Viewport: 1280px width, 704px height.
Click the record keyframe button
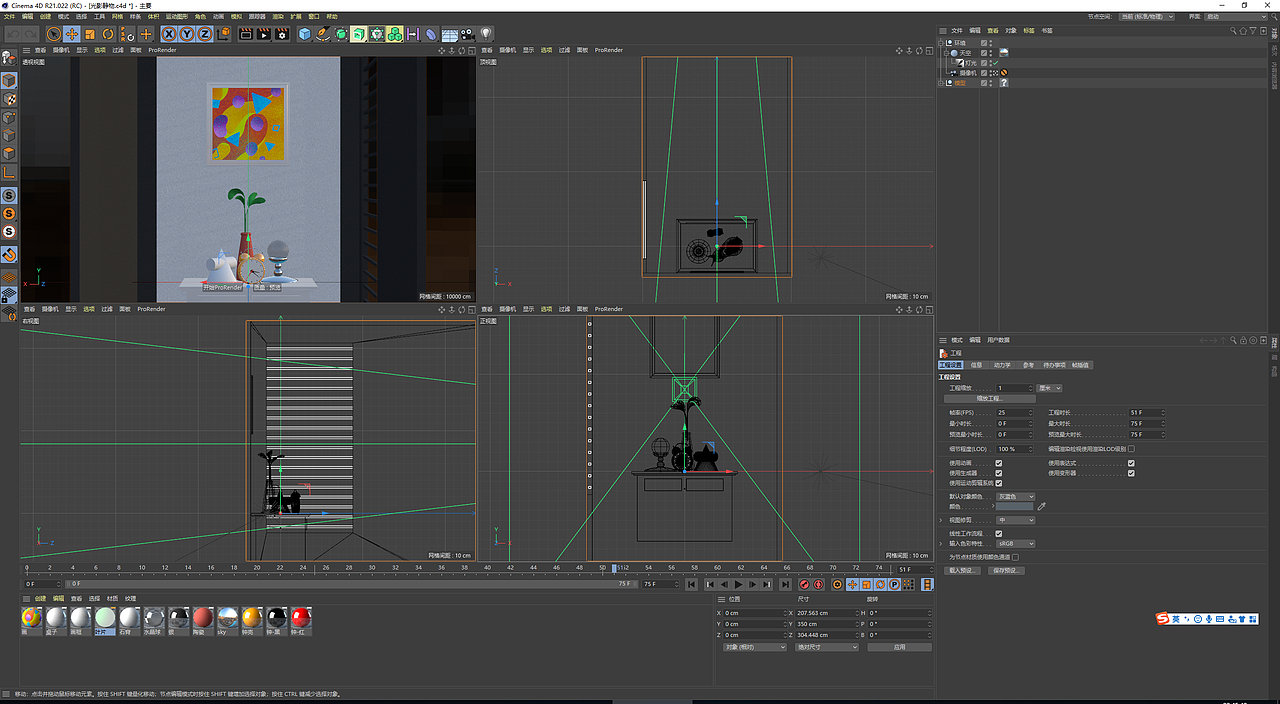[x=803, y=584]
